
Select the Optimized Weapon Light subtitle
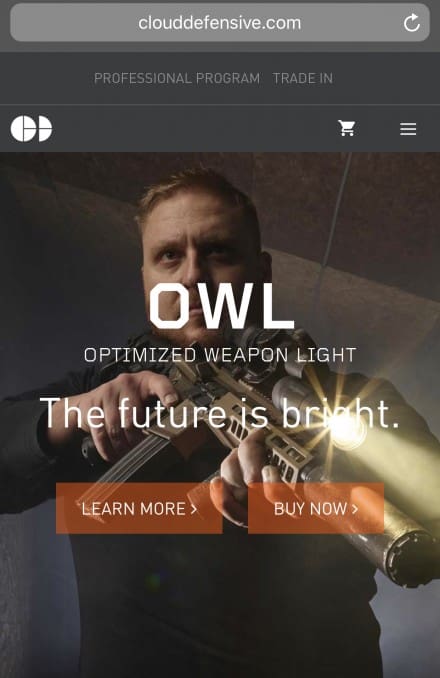(x=220, y=355)
